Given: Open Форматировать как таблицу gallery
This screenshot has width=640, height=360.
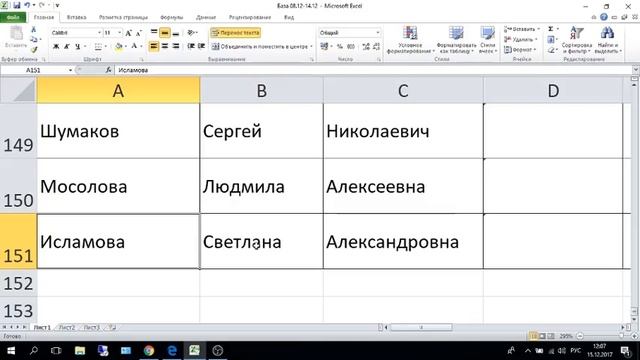Looking at the screenshot, I should [x=456, y=40].
